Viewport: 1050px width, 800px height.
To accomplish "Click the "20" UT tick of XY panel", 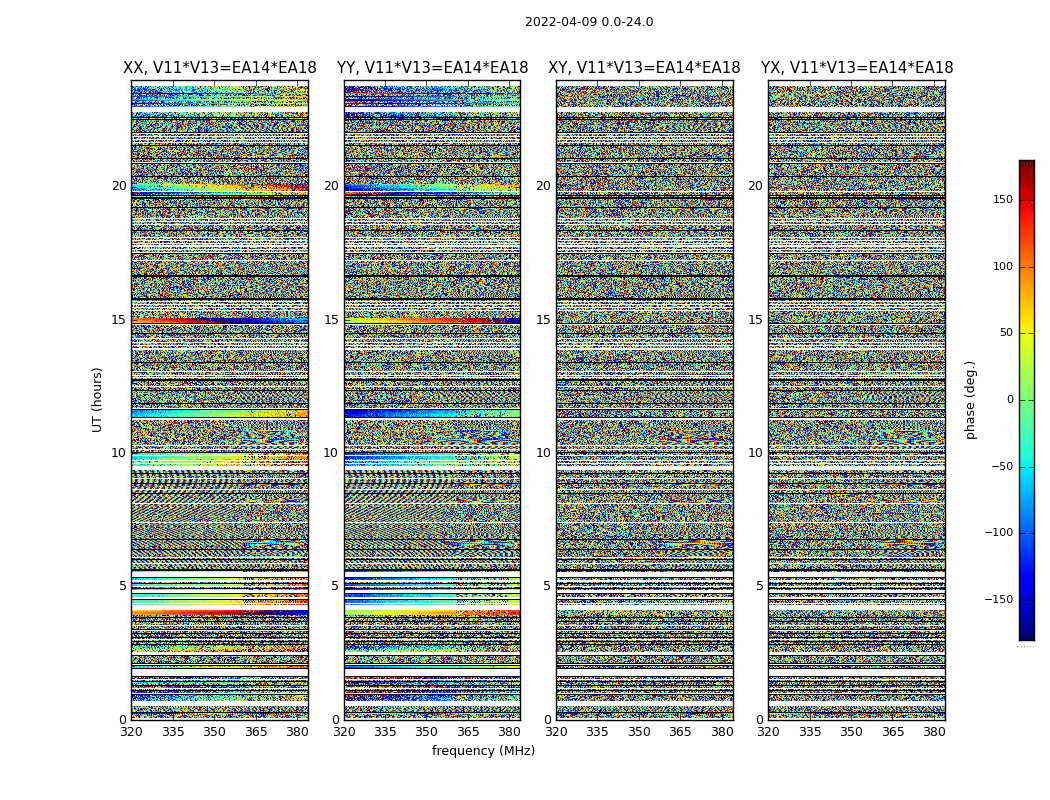I will click(x=543, y=186).
